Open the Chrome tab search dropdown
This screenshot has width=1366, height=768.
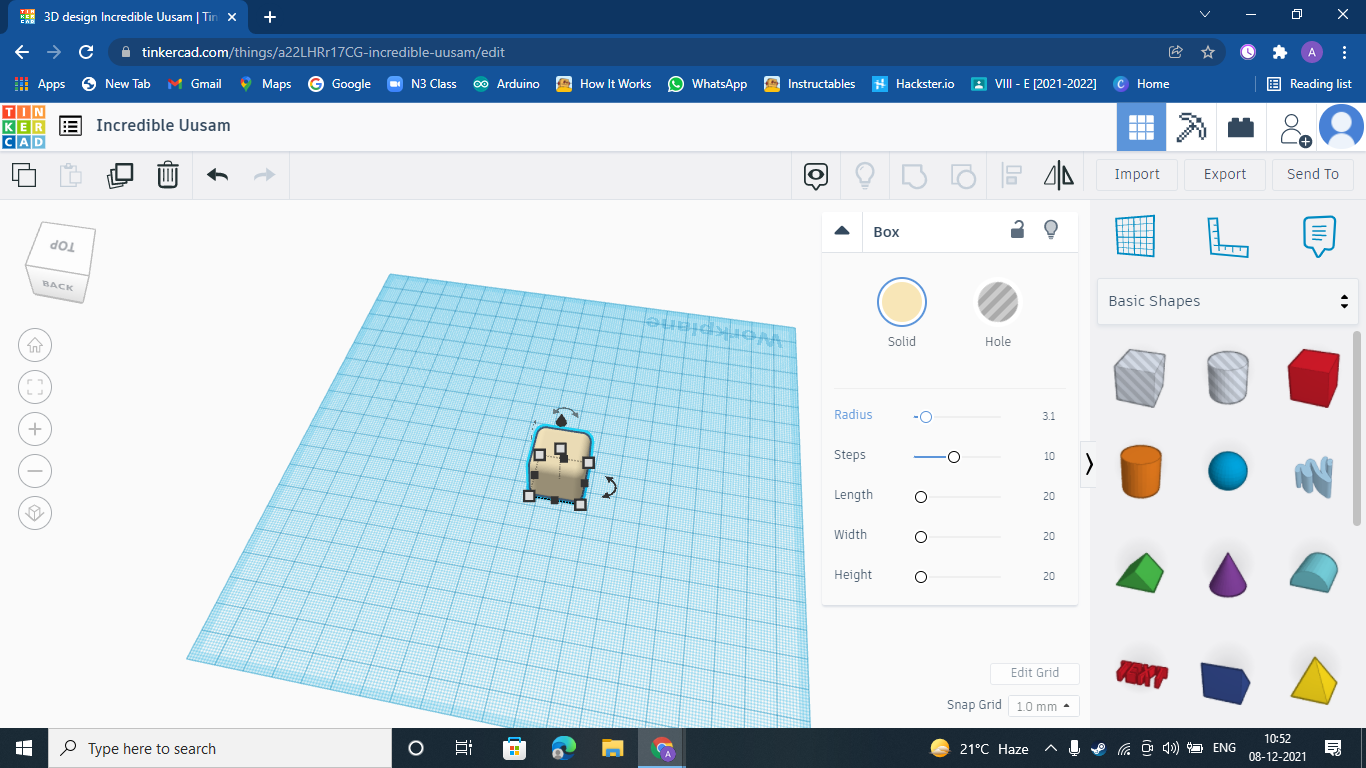[x=1205, y=15]
